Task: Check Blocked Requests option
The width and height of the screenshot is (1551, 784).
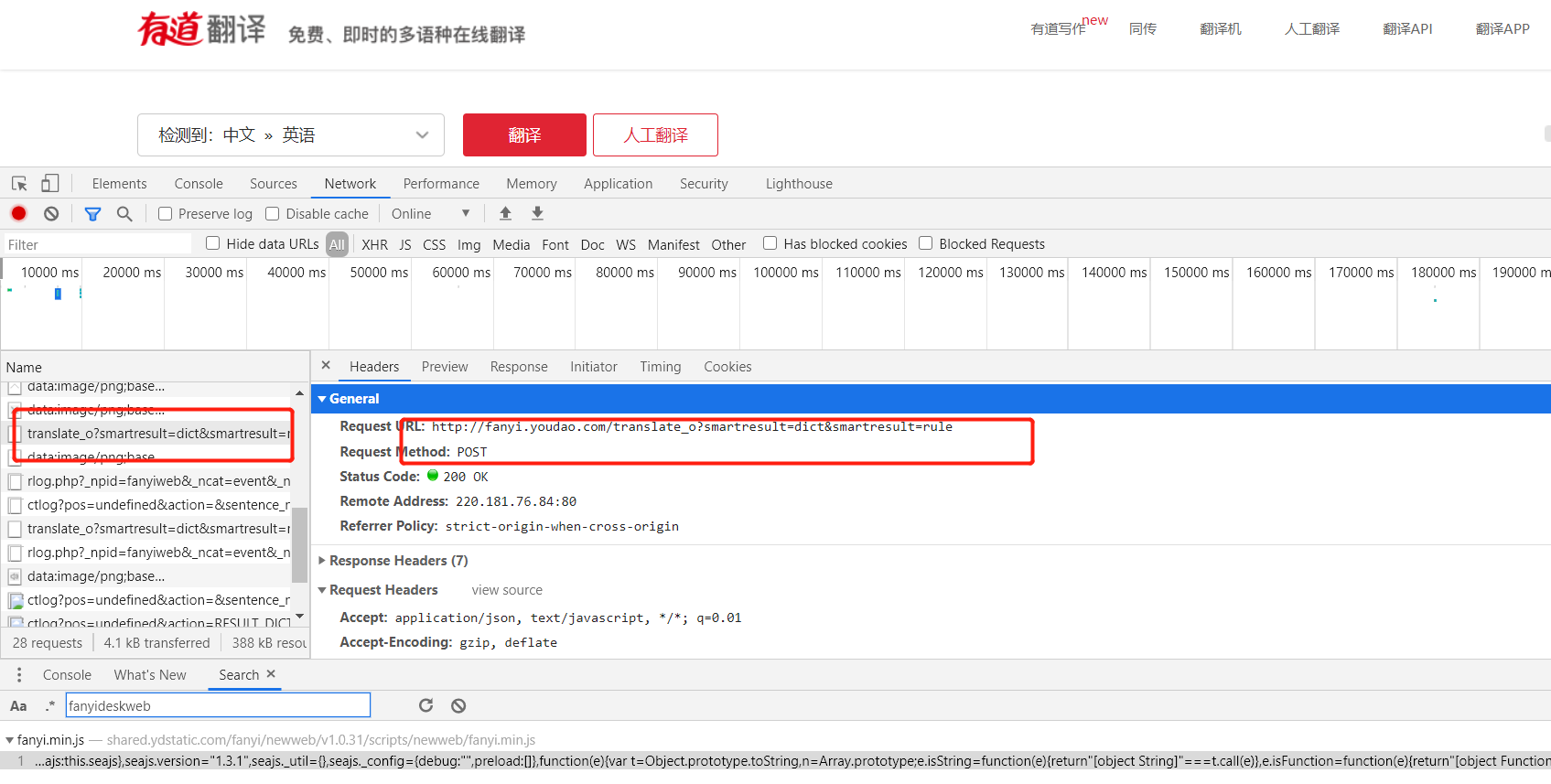Action: point(925,242)
